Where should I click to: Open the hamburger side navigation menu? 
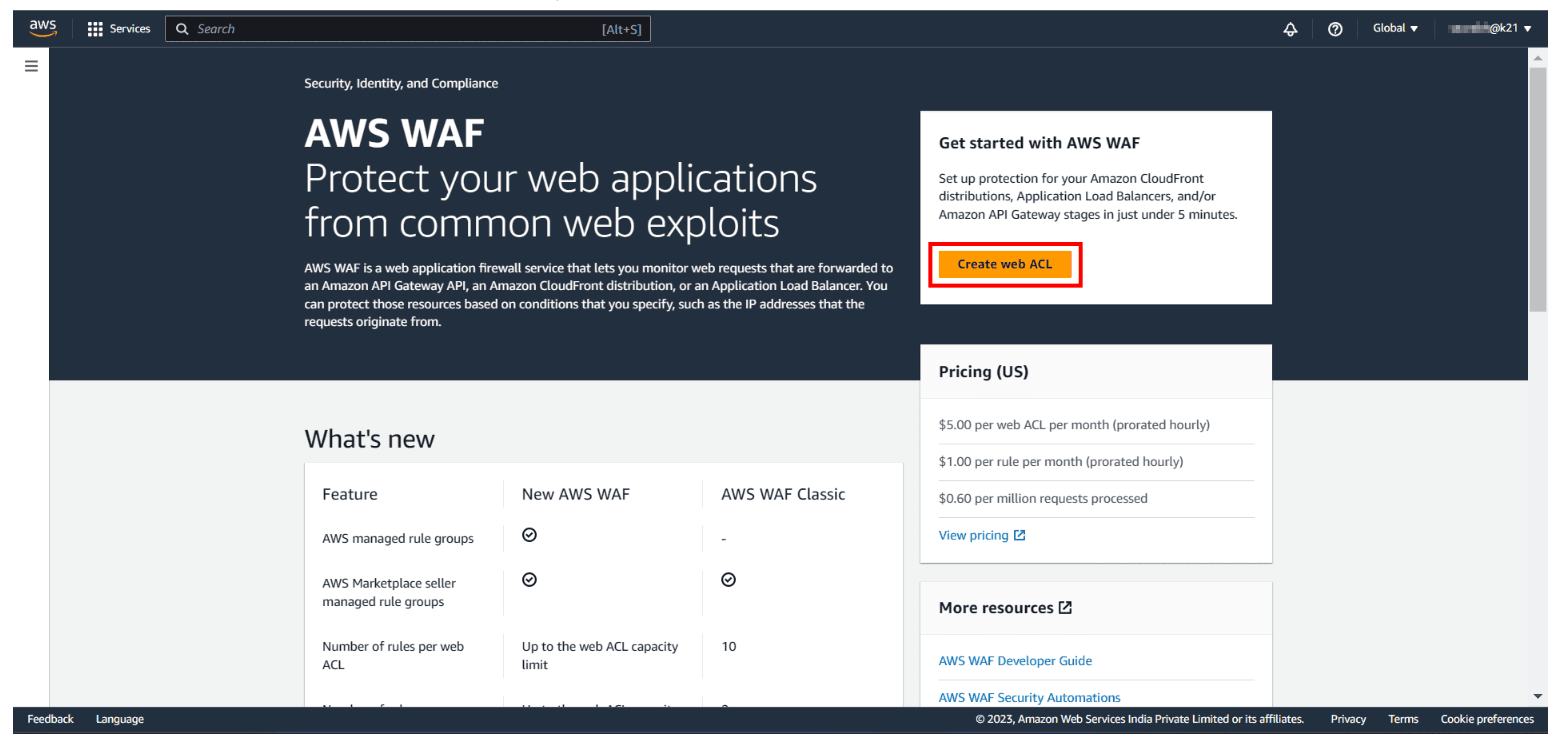click(31, 66)
